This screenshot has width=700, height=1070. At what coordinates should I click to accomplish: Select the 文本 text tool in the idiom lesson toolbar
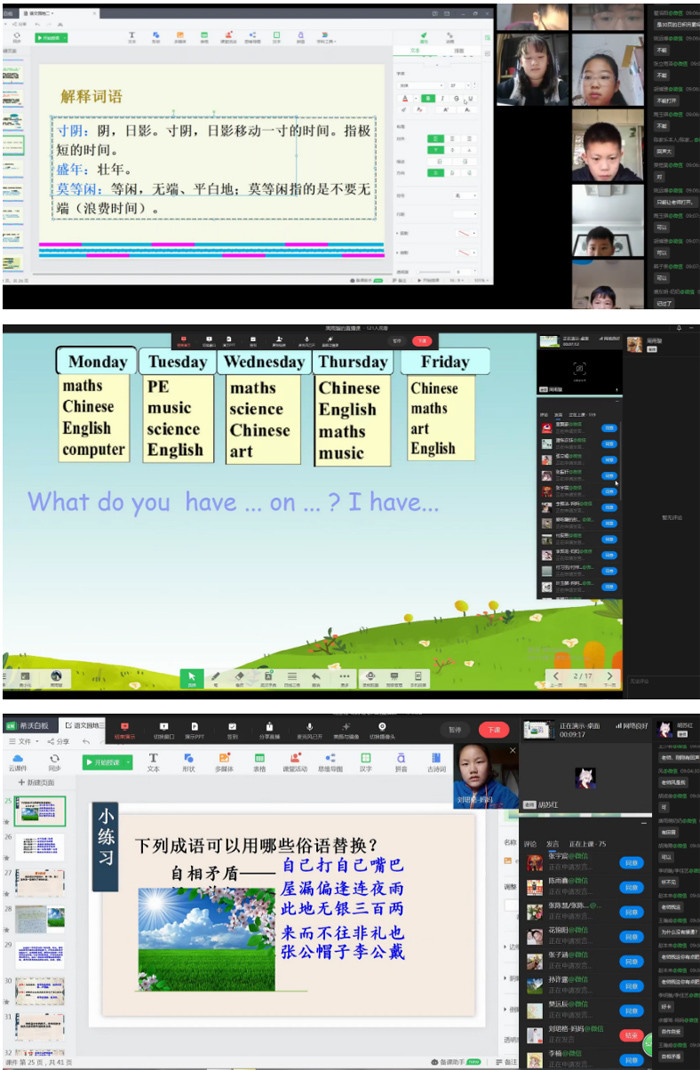(153, 762)
